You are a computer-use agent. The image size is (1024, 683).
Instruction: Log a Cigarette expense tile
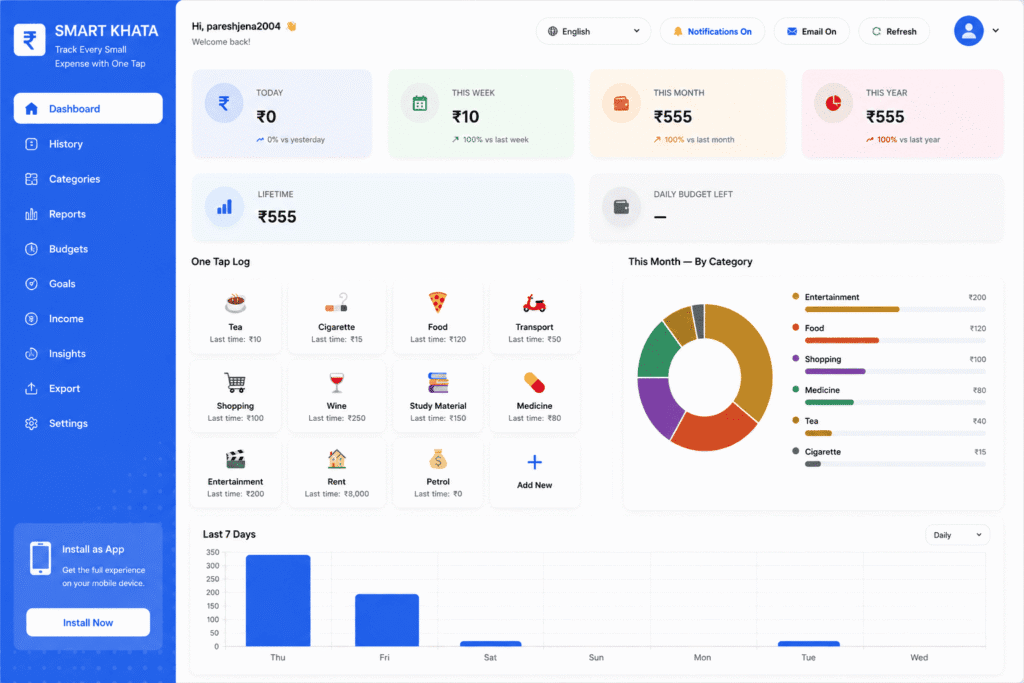(336, 318)
